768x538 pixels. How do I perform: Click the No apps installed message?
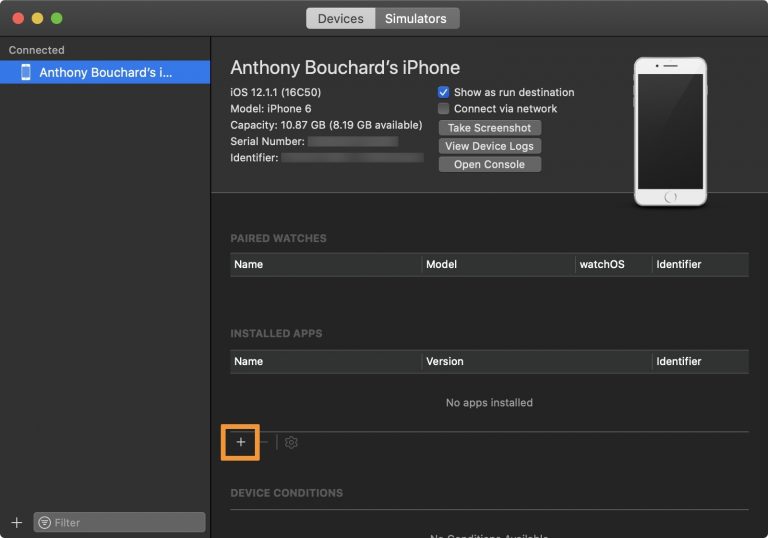tap(489, 402)
